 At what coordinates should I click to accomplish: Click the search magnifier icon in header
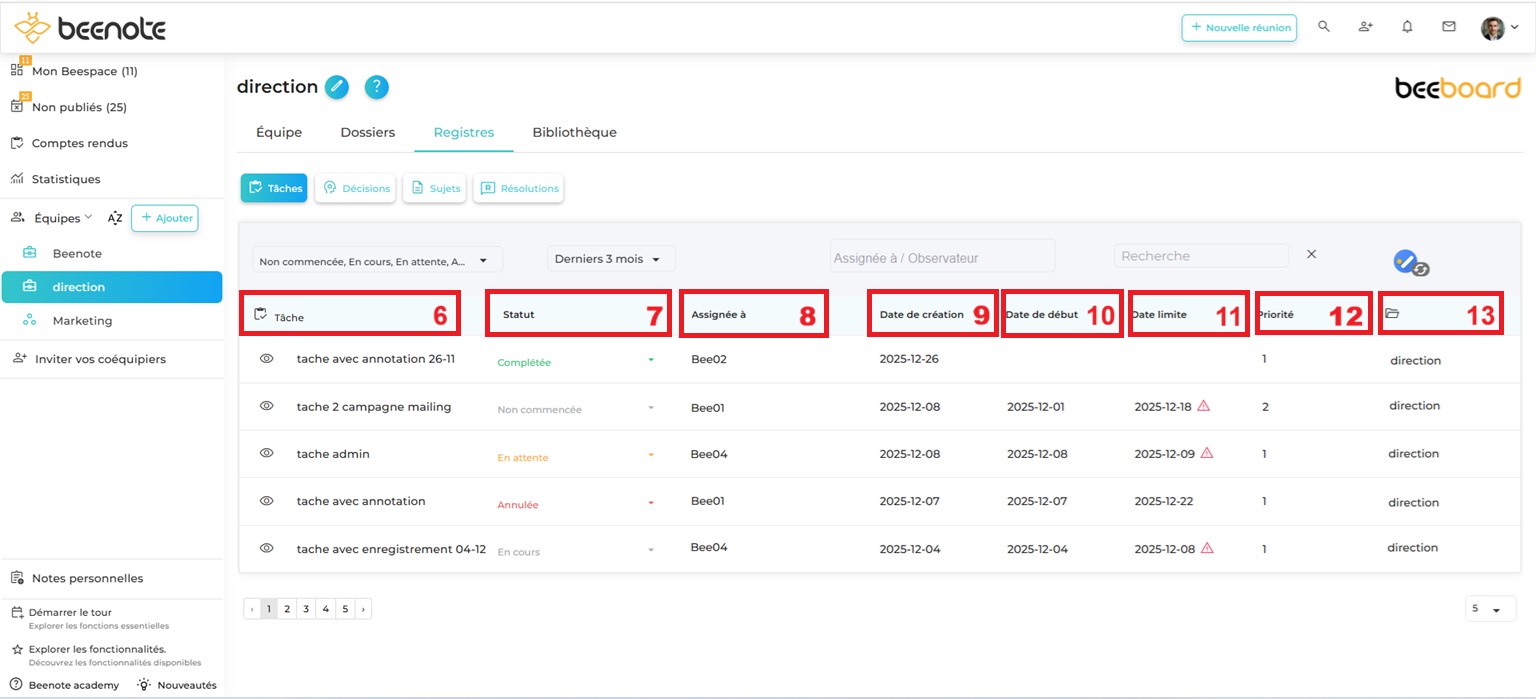click(x=1324, y=27)
